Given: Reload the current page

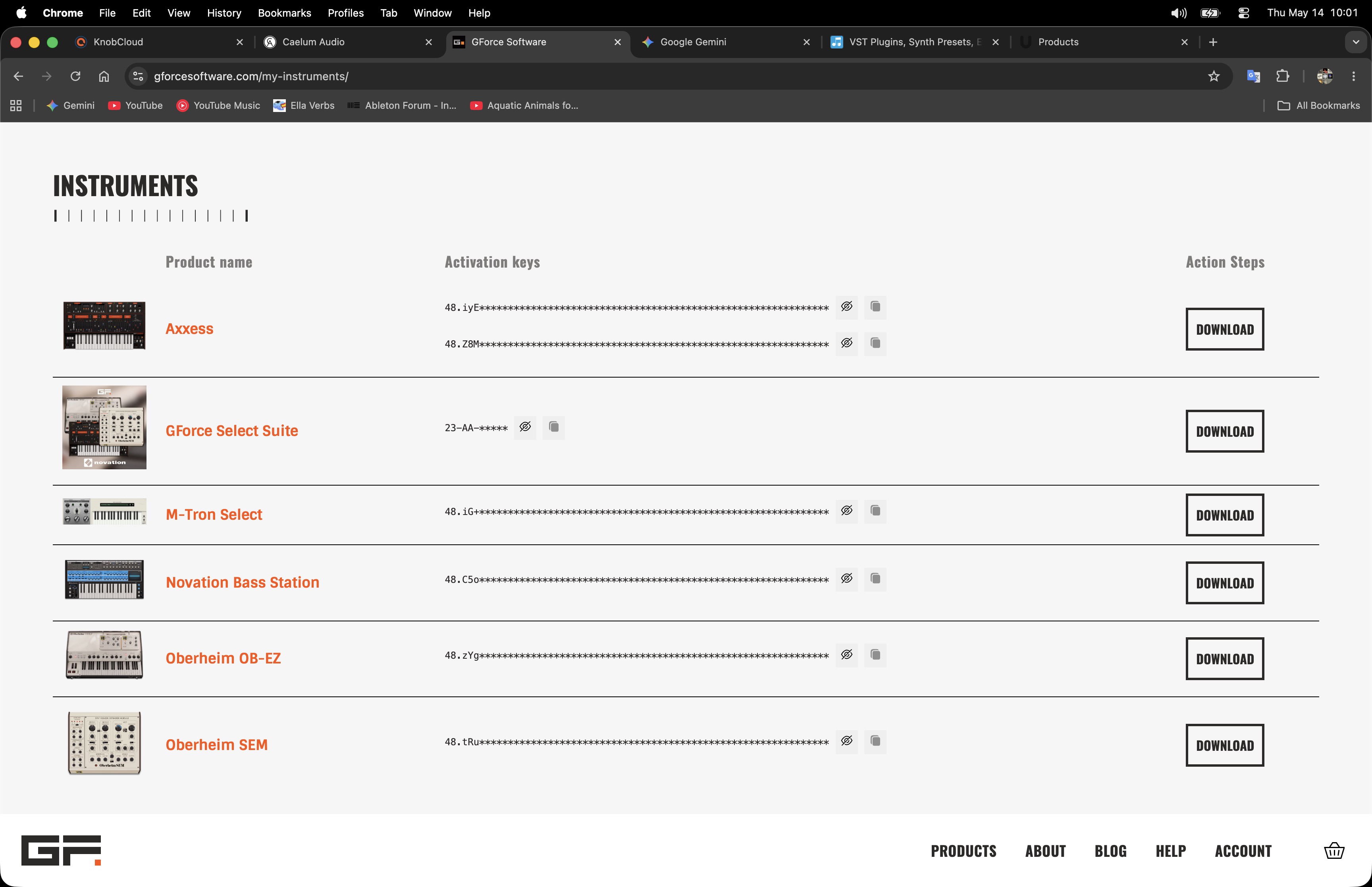Looking at the screenshot, I should tap(75, 76).
